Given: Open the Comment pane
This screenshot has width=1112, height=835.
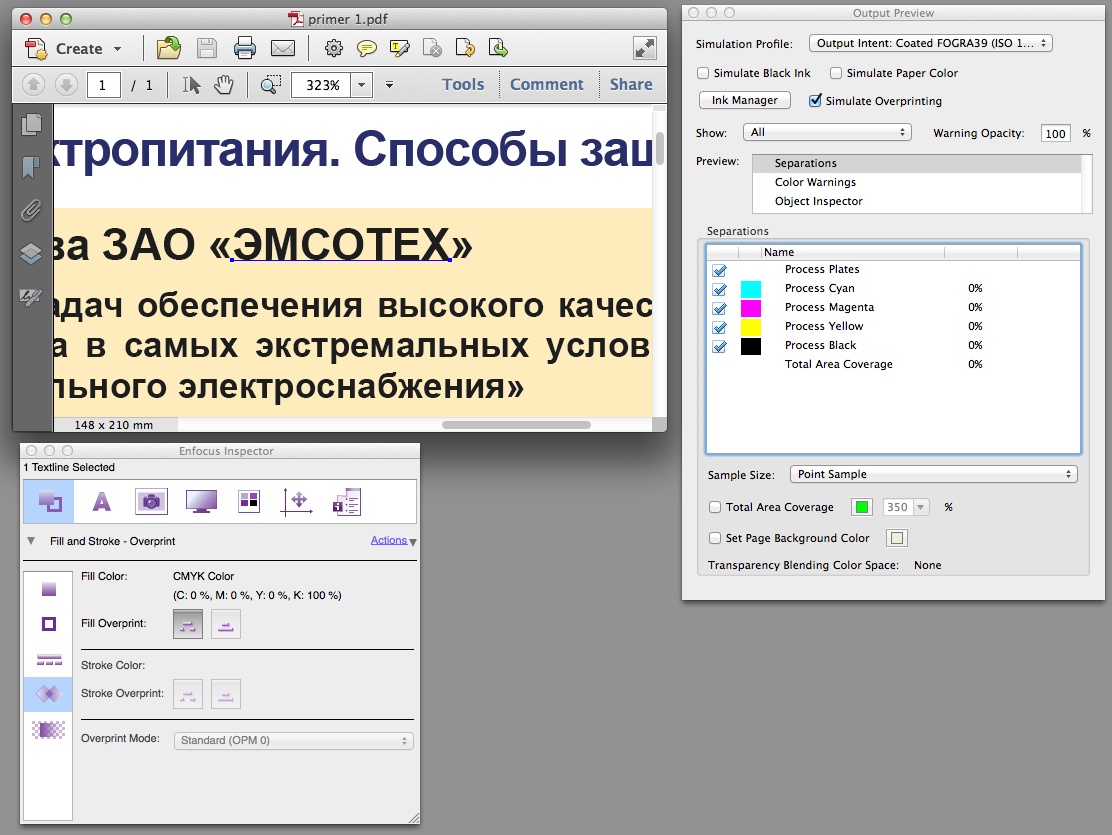Looking at the screenshot, I should click(547, 84).
